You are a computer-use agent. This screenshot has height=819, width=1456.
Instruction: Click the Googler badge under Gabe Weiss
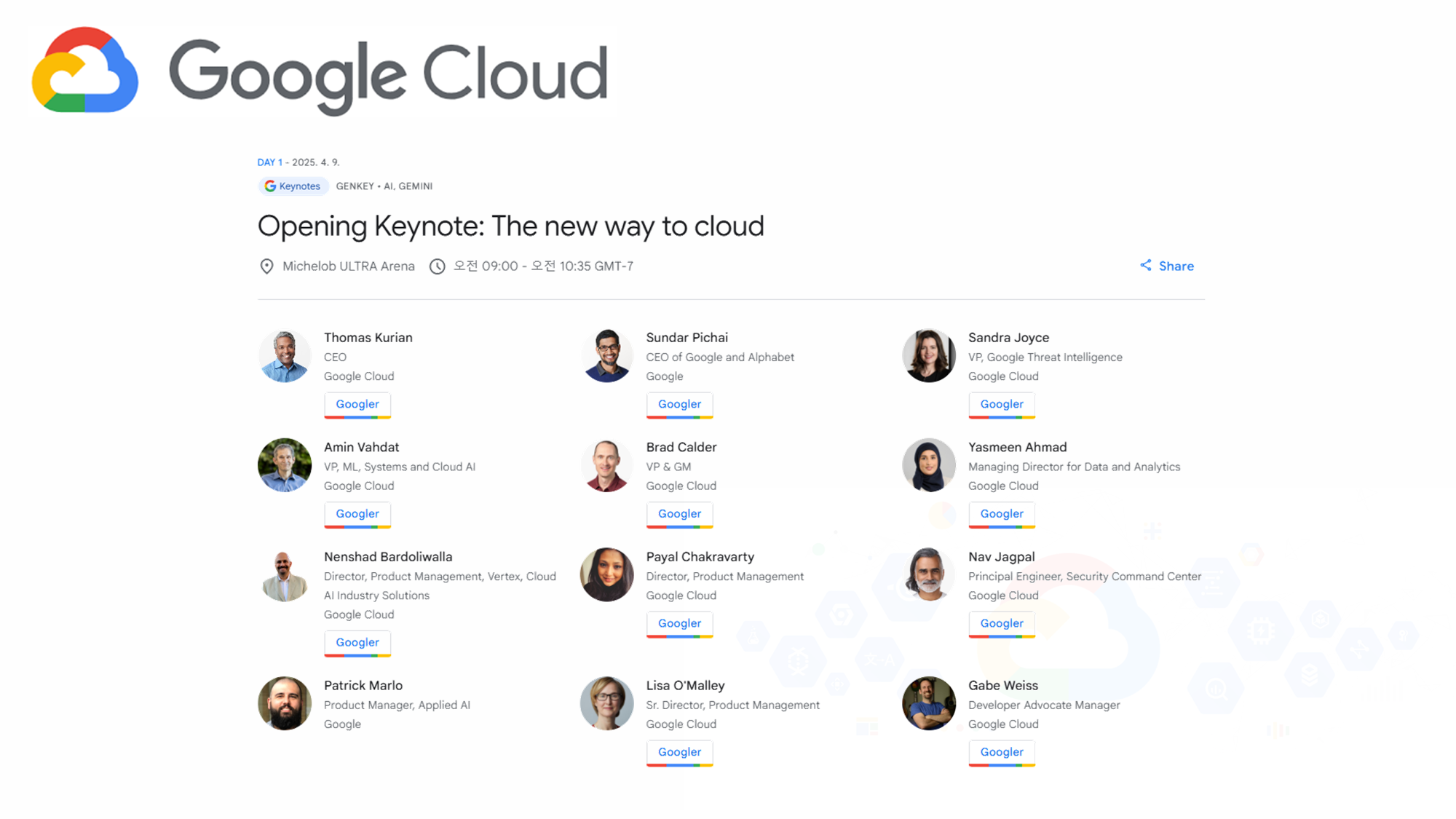[x=1002, y=753]
